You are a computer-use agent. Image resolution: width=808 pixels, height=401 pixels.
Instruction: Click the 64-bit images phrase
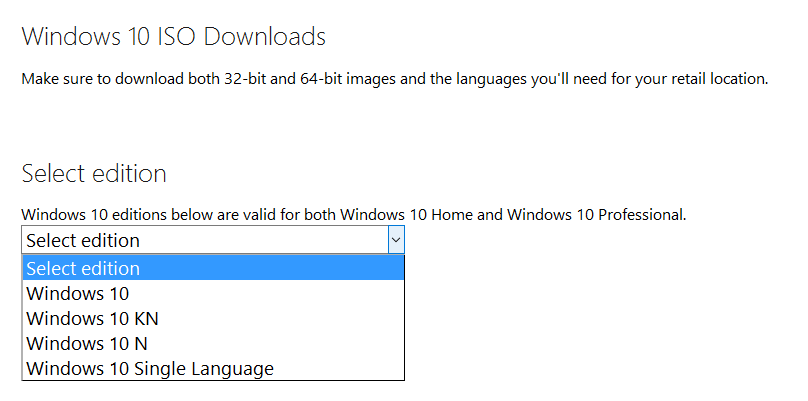pyautogui.click(x=342, y=79)
